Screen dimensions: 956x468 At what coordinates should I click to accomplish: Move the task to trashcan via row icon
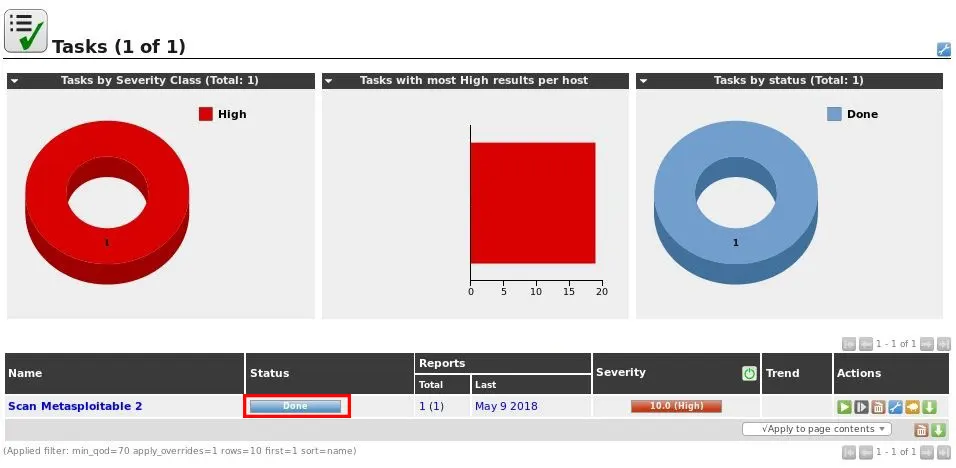[878, 407]
